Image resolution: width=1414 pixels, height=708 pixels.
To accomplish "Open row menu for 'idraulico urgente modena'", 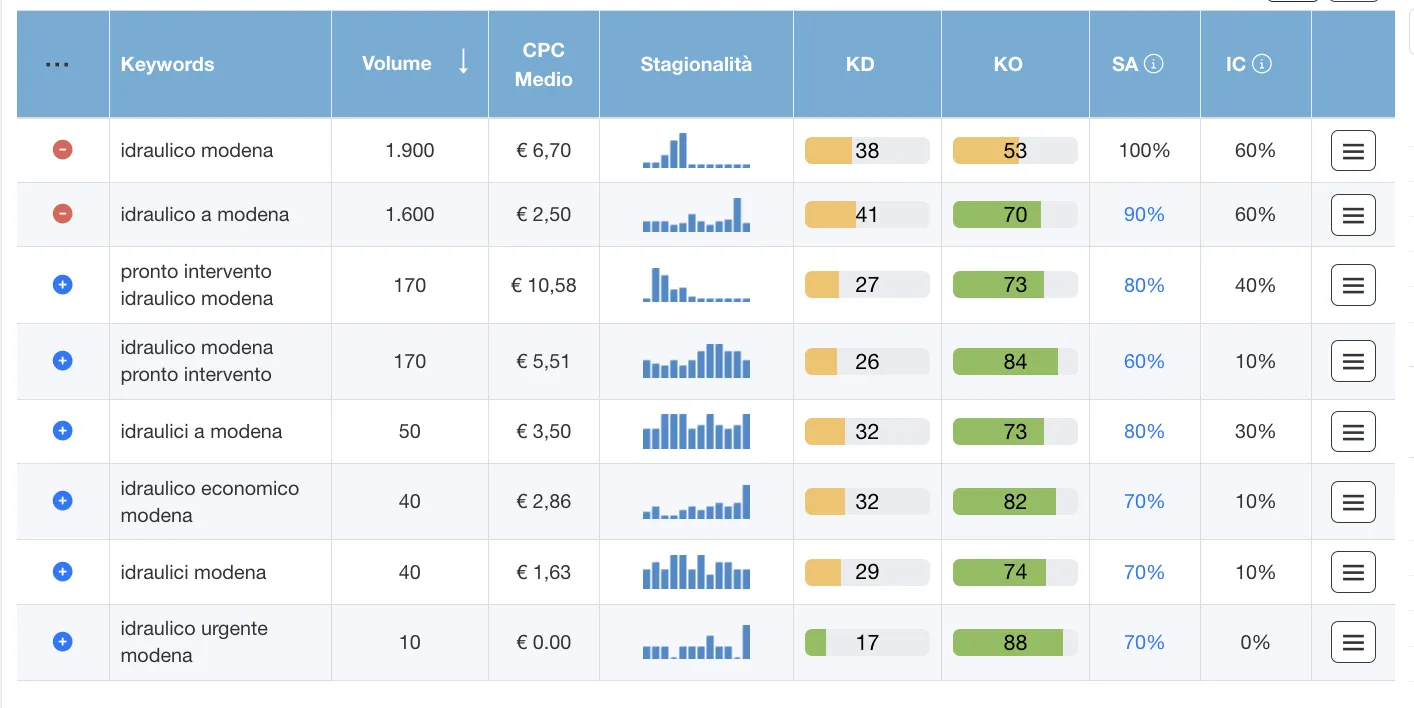I will [x=1353, y=642].
